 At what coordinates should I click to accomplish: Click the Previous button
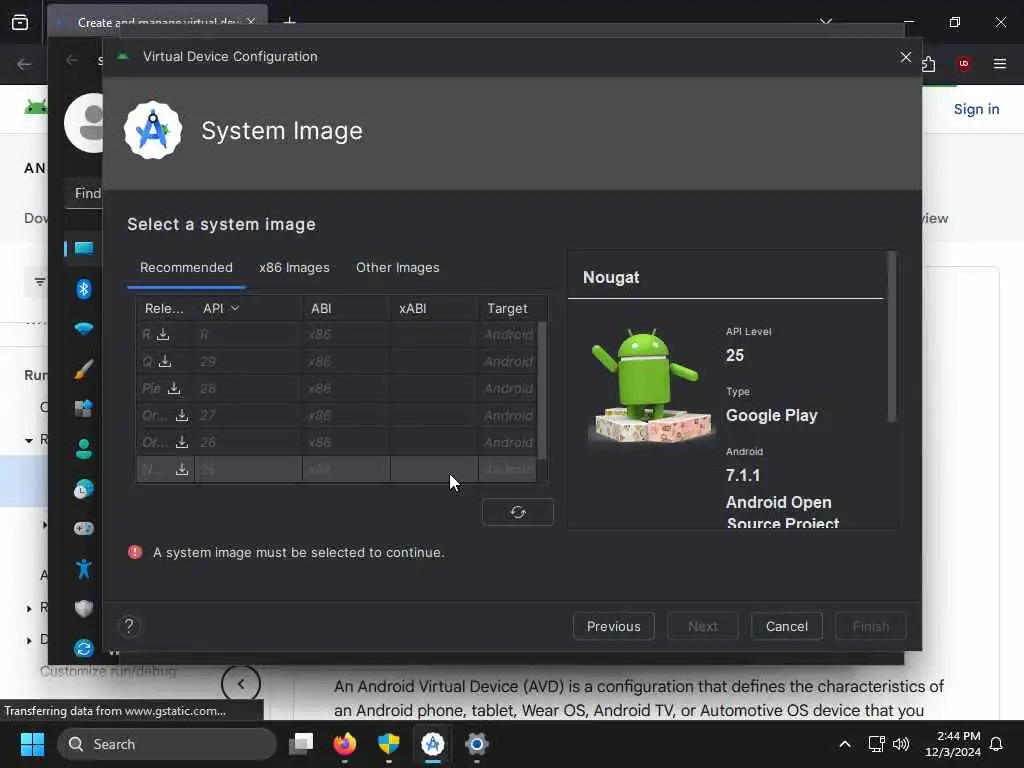click(x=614, y=626)
